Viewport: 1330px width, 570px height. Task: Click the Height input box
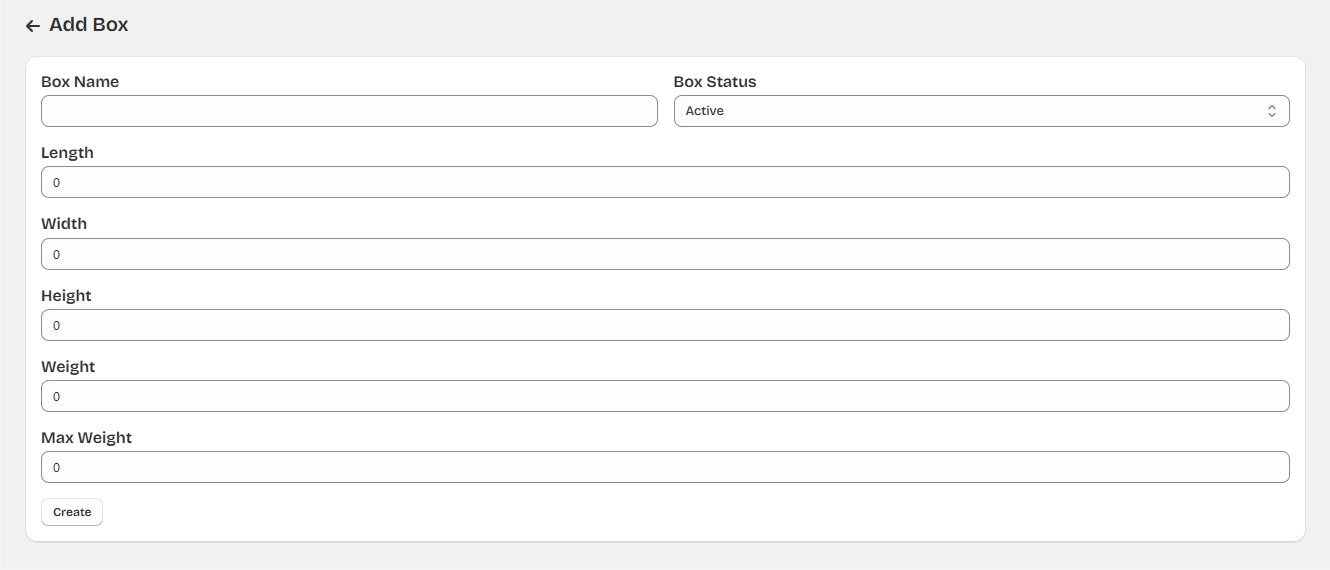[665, 325]
